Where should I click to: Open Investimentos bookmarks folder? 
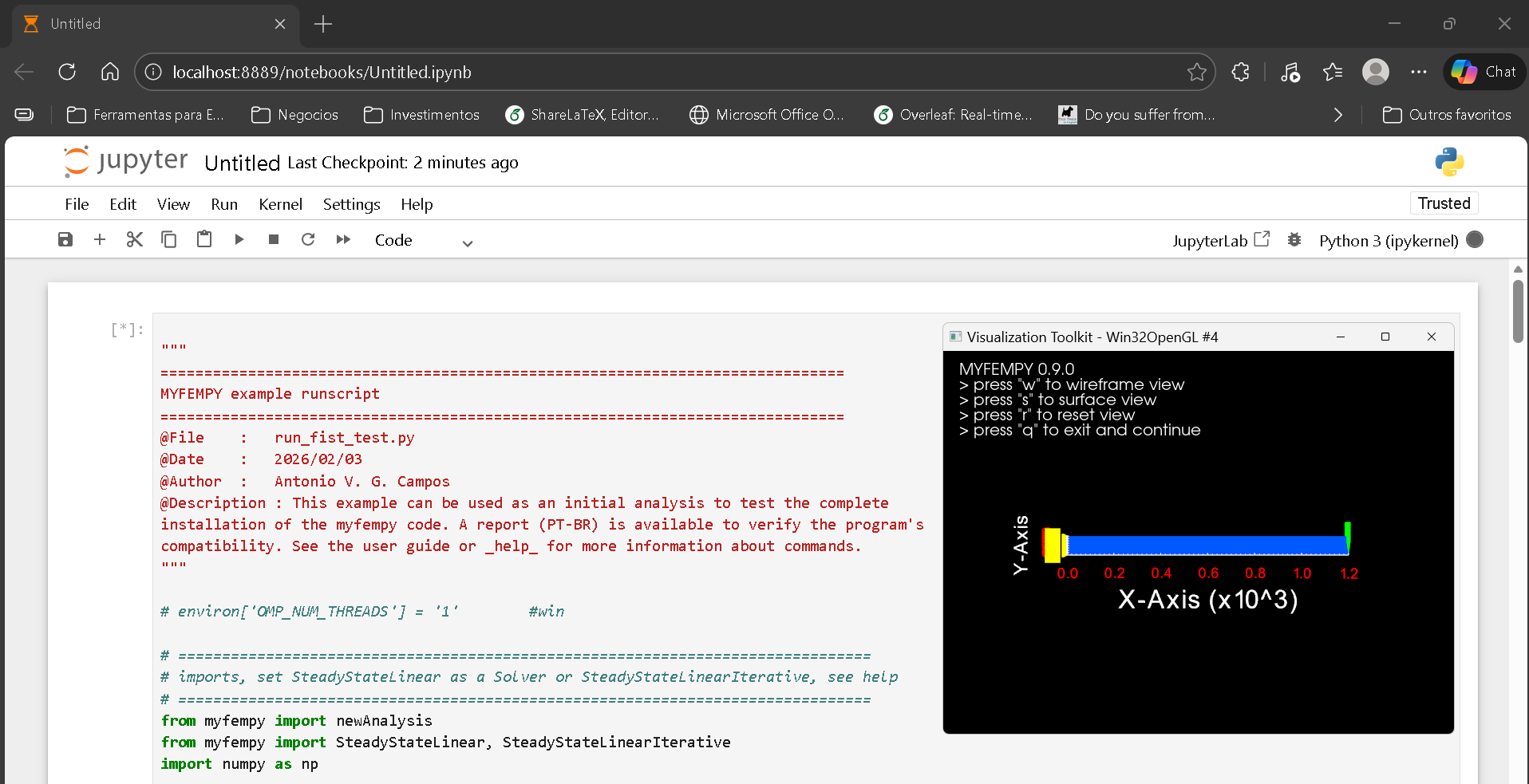tap(422, 115)
